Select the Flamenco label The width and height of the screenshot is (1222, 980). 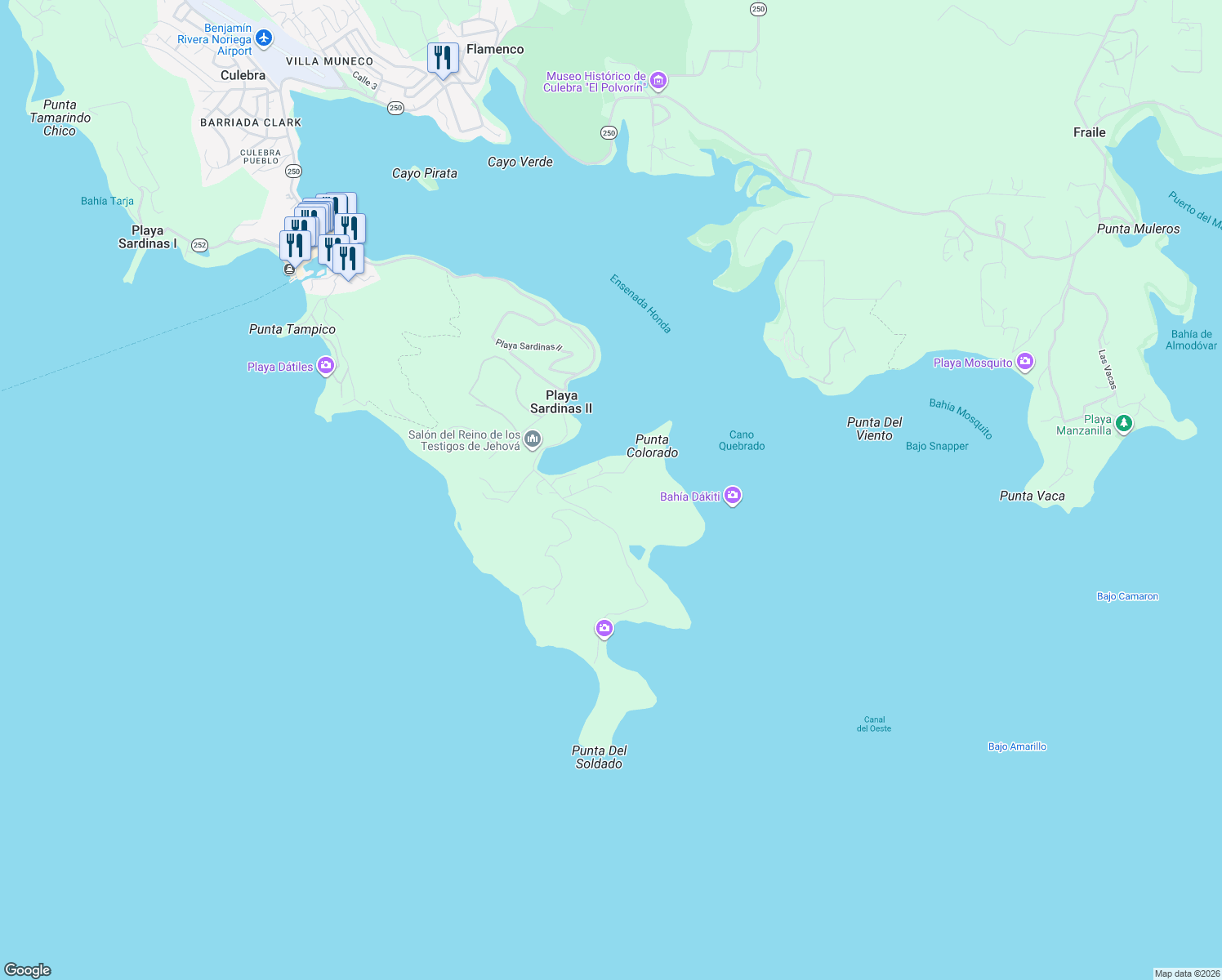[x=495, y=49]
